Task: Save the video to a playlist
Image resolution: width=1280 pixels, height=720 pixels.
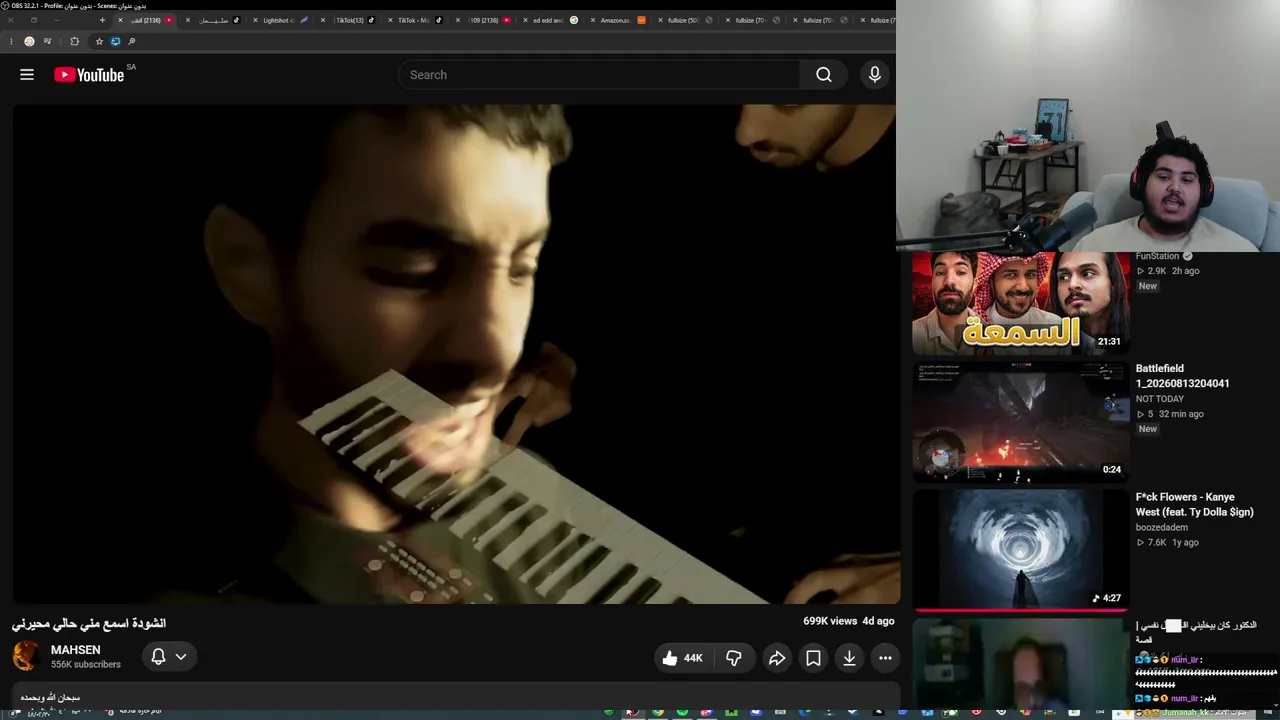Action: click(813, 658)
